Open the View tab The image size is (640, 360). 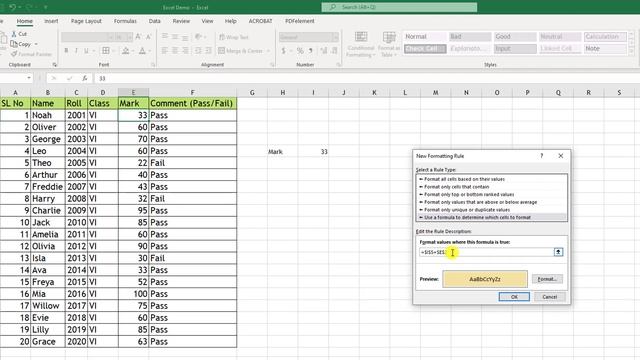point(207,21)
